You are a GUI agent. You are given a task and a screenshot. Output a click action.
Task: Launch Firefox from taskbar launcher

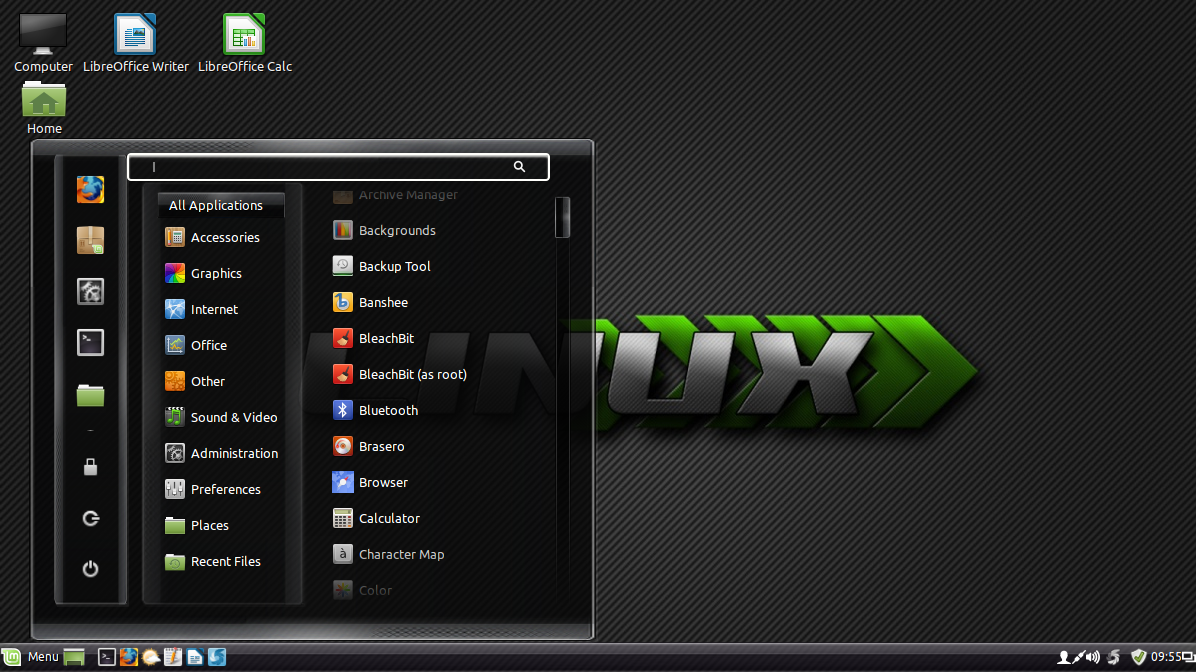click(x=129, y=657)
